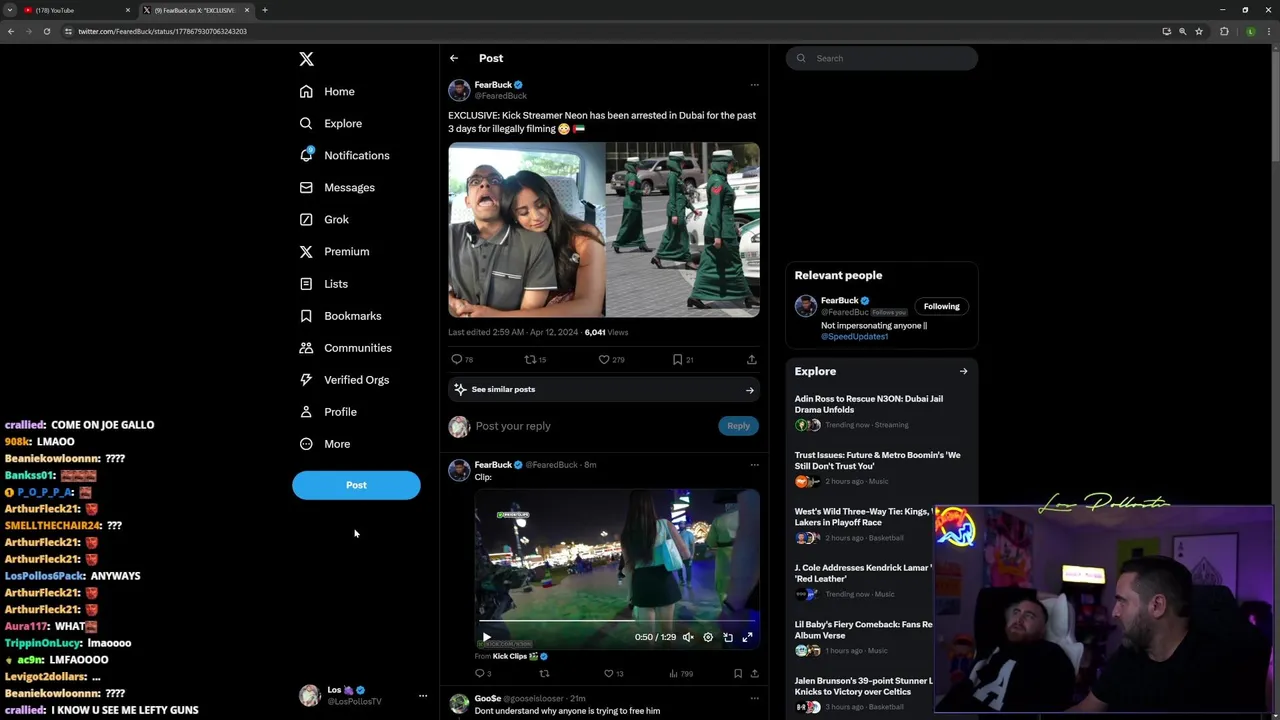
Task: Go back with the Post header arrow
Action: [x=454, y=58]
